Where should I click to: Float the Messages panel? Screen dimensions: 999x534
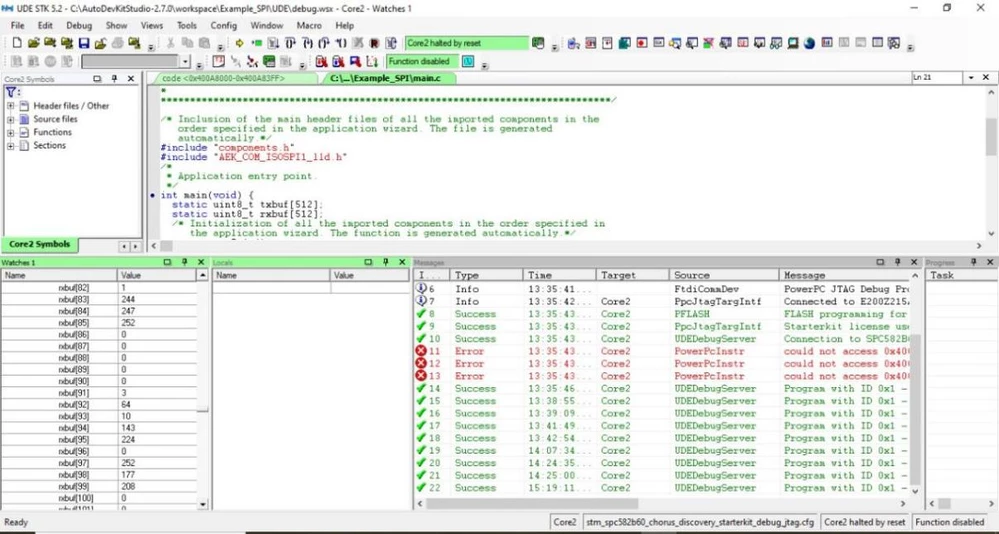(880, 262)
